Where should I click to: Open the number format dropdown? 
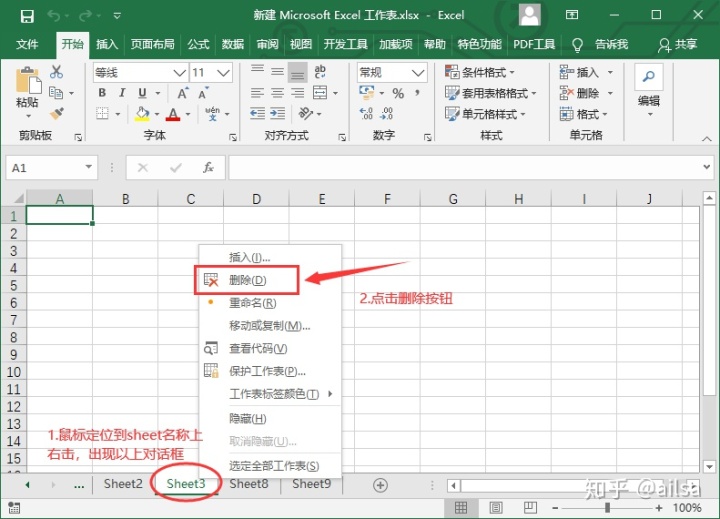coord(418,73)
